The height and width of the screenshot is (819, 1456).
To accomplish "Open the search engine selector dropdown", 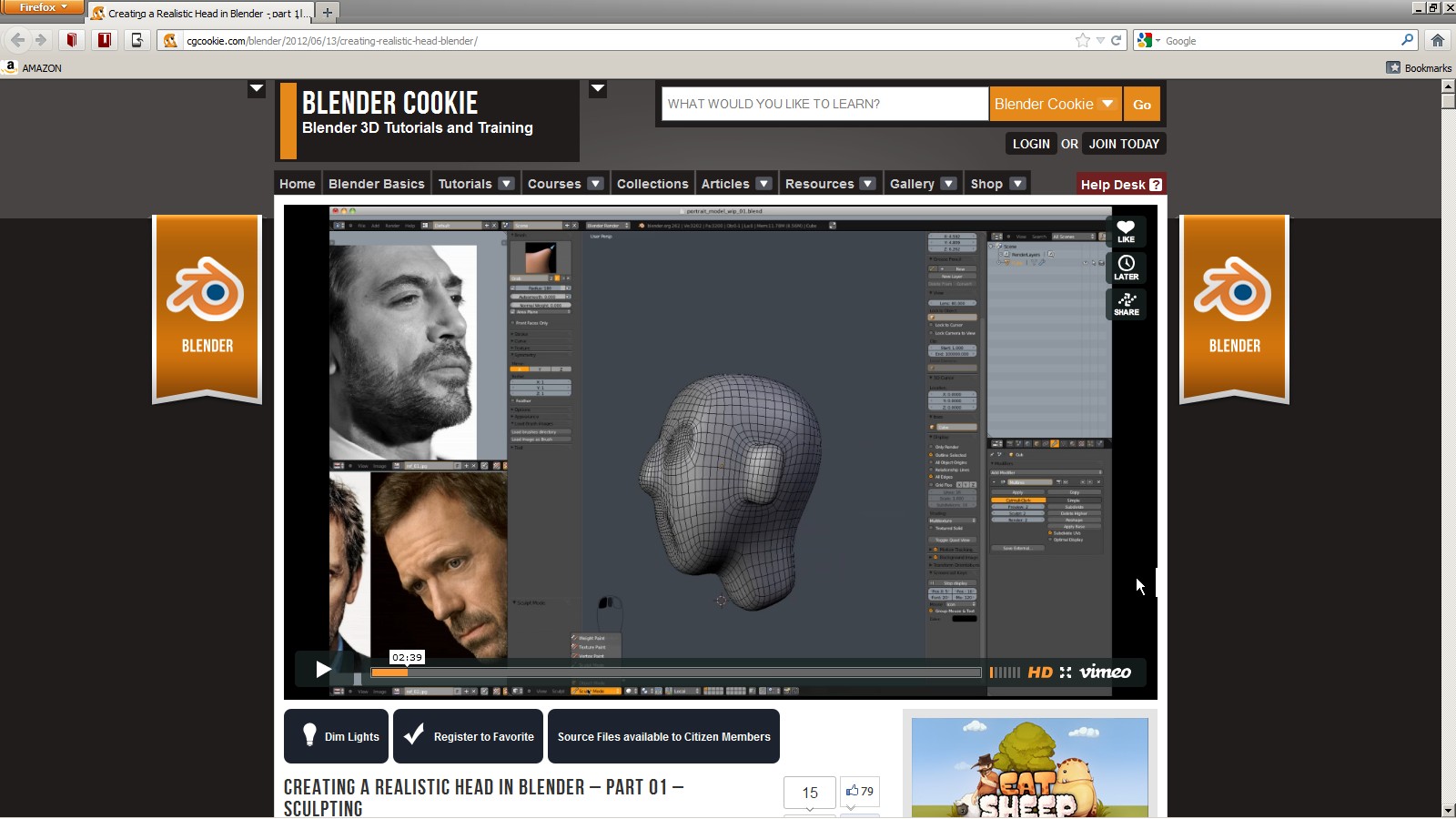I will (1149, 40).
